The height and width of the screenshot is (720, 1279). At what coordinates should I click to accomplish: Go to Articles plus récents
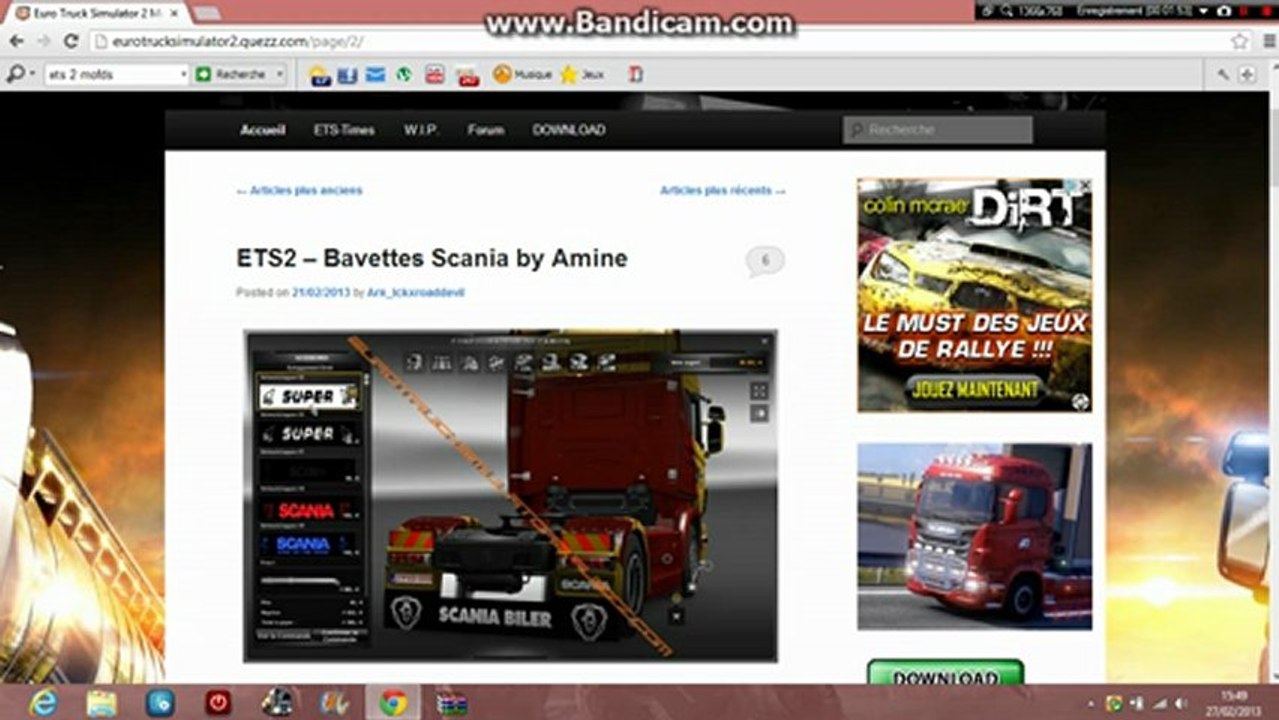click(722, 190)
